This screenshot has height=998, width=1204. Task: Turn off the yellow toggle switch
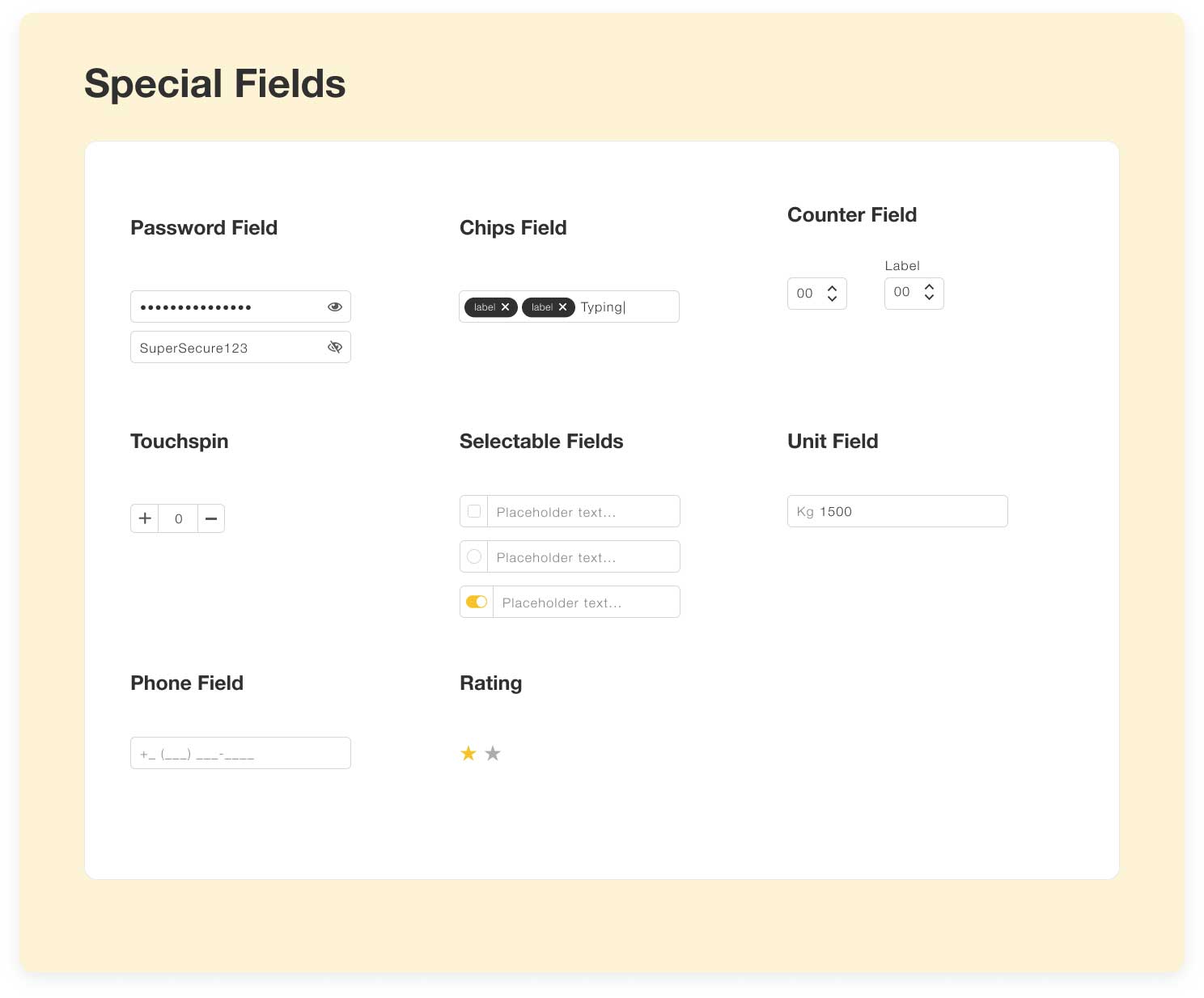(x=477, y=602)
